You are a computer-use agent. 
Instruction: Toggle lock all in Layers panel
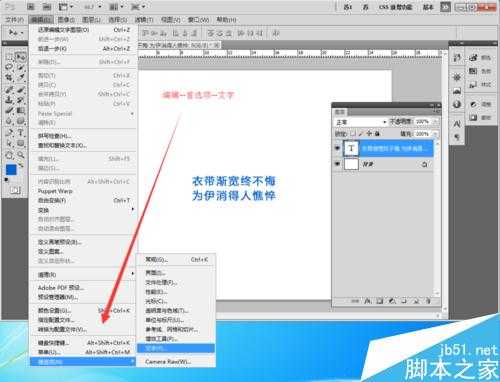377,134
